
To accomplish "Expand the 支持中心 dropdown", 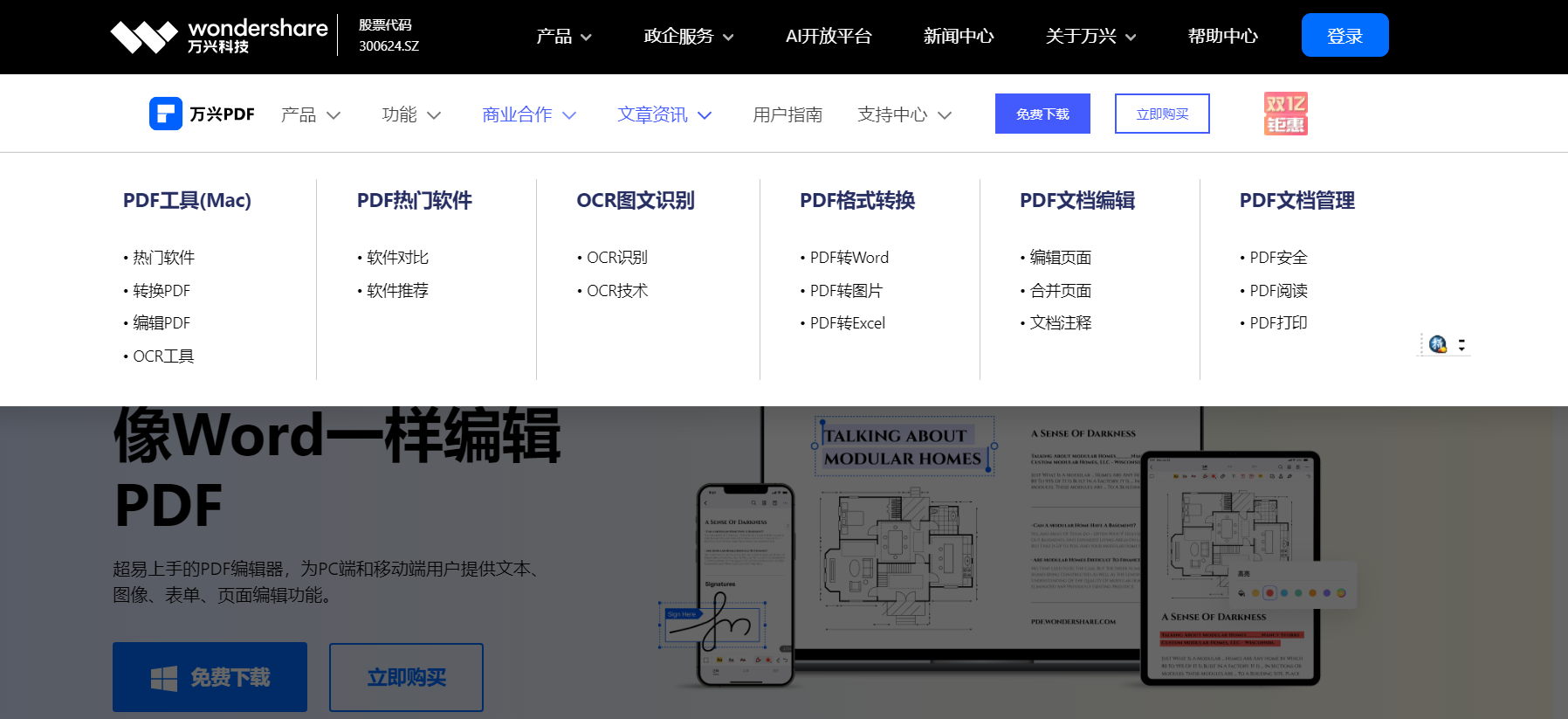I will click(x=904, y=114).
